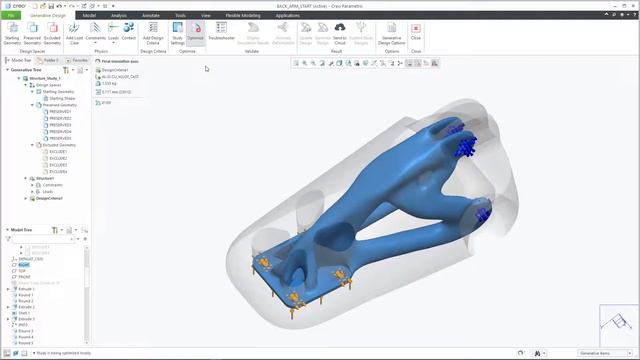The width and height of the screenshot is (640, 360).
Task: Open the Generative Items selection filter dropdown
Action: tap(630, 353)
